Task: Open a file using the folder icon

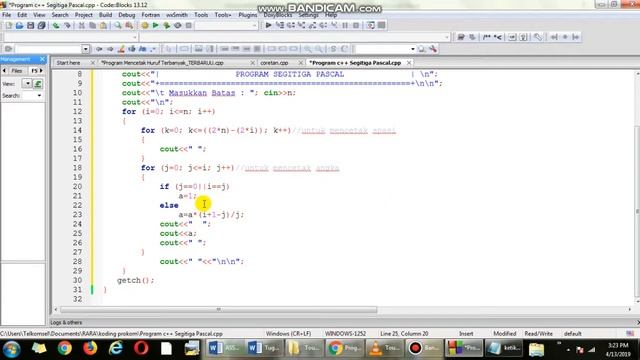Action: point(19,25)
